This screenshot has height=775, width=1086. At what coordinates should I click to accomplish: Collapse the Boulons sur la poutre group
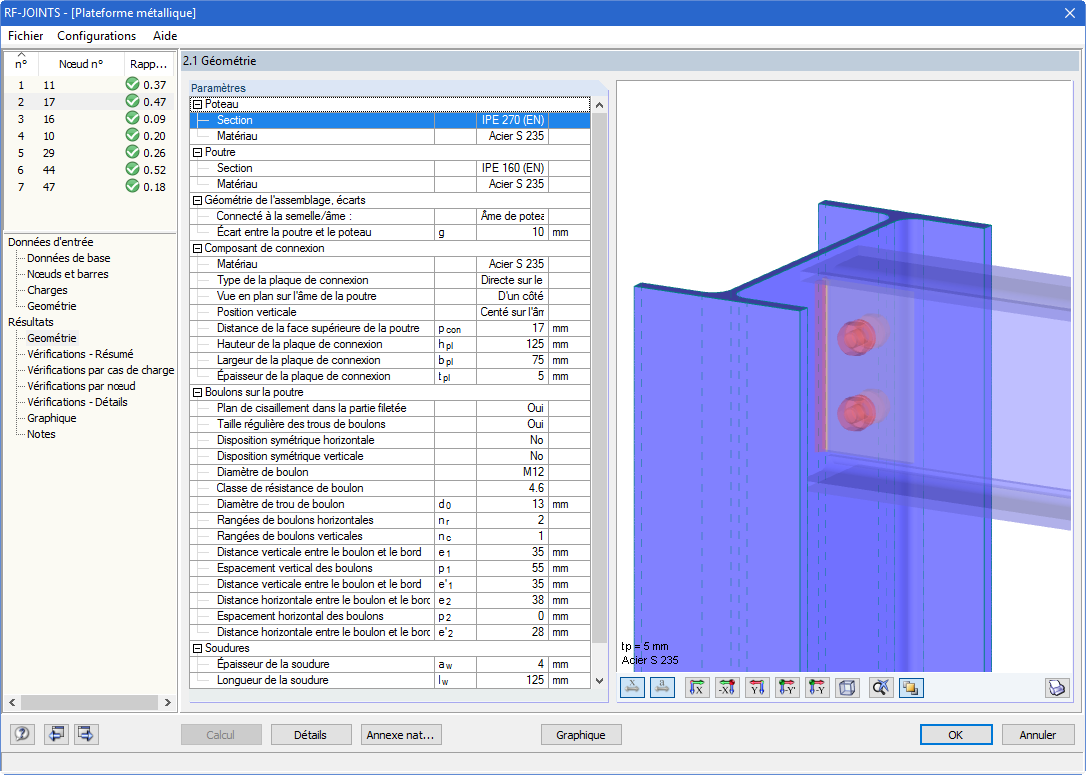[x=197, y=392]
